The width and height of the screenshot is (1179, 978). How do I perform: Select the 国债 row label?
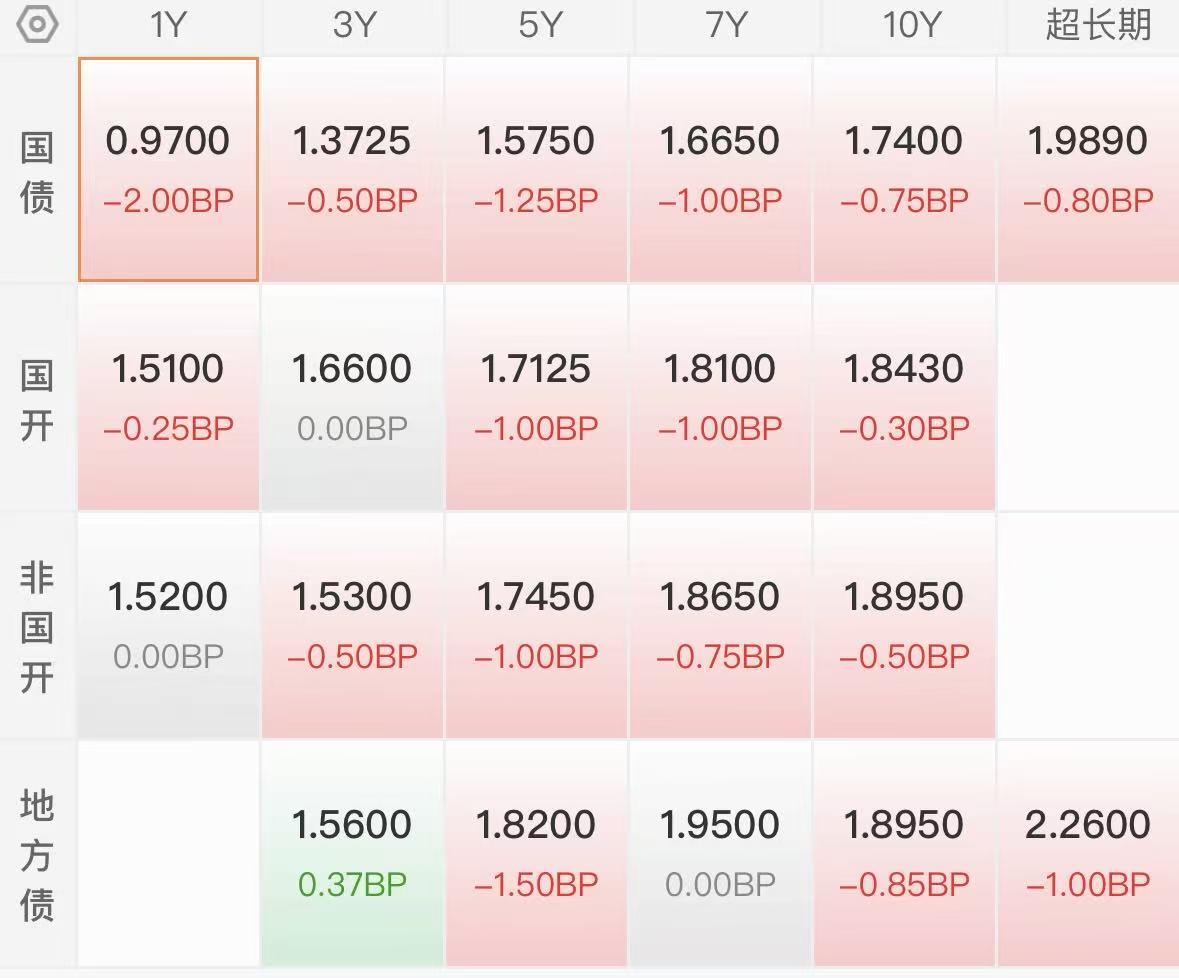[x=38, y=170]
